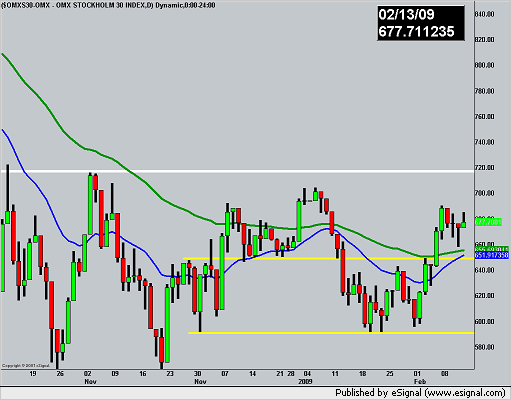The image size is (511, 400).
Task: Click the 19 date axis label
Action: click(33, 374)
